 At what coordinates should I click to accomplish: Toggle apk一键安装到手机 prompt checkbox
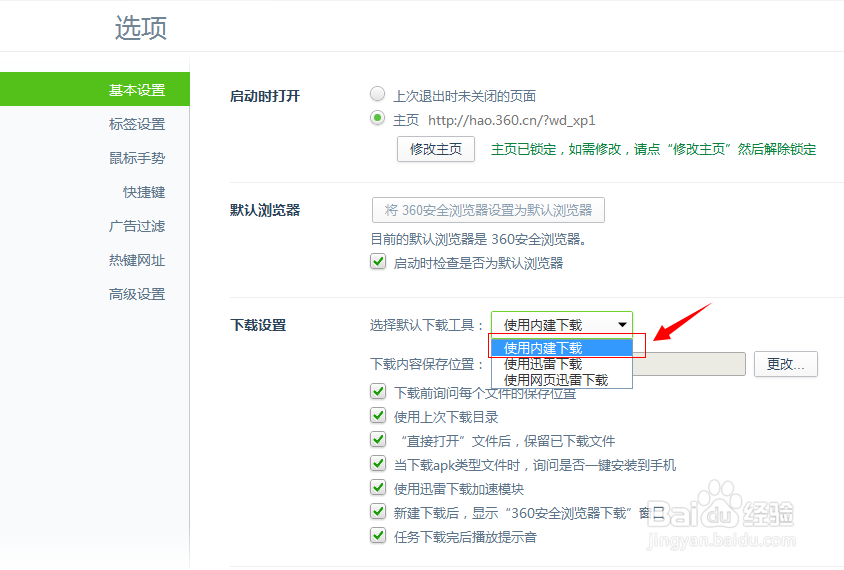coord(378,463)
